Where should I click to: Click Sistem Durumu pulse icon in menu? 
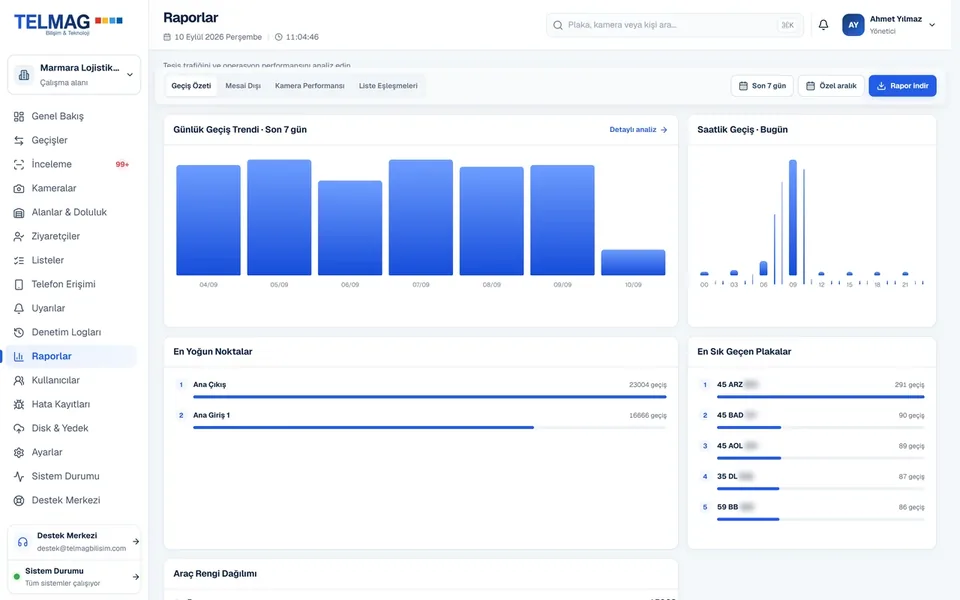[19, 476]
